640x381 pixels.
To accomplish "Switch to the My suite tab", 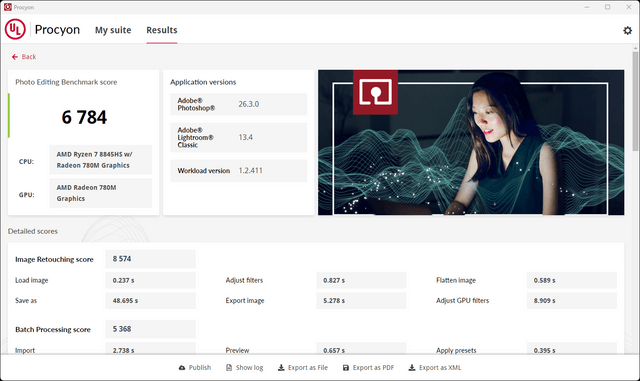I will tap(113, 30).
